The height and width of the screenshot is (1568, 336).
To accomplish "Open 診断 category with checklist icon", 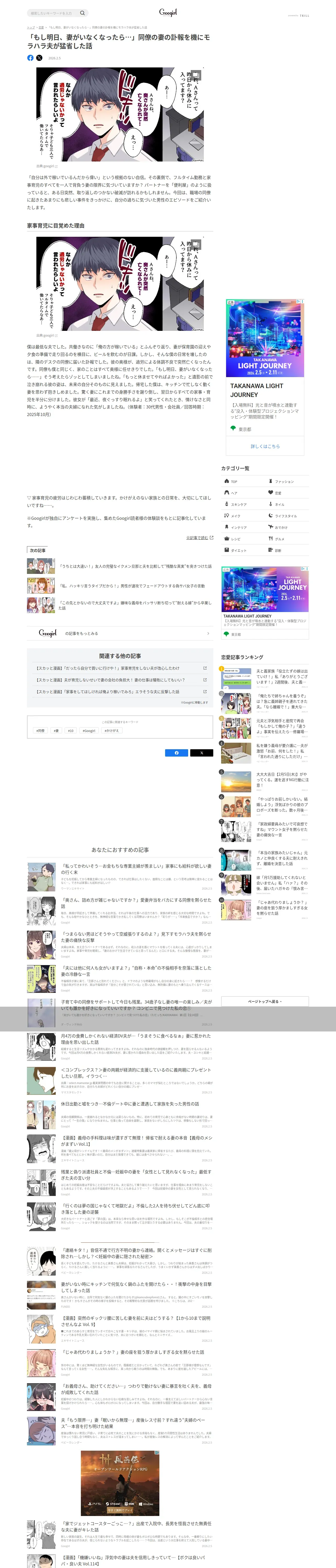I will pyautogui.click(x=288, y=550).
